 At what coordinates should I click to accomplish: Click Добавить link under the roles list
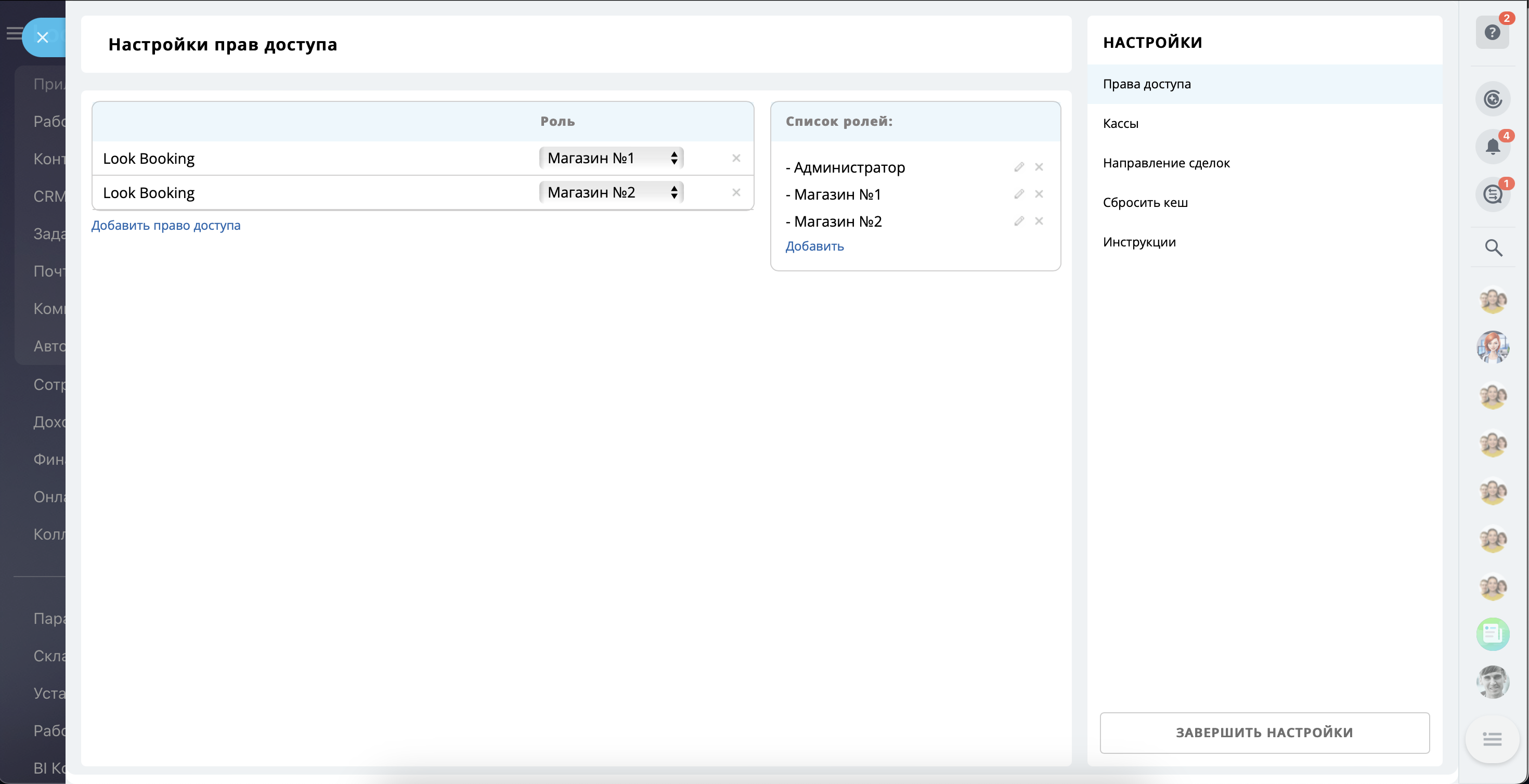(x=814, y=246)
